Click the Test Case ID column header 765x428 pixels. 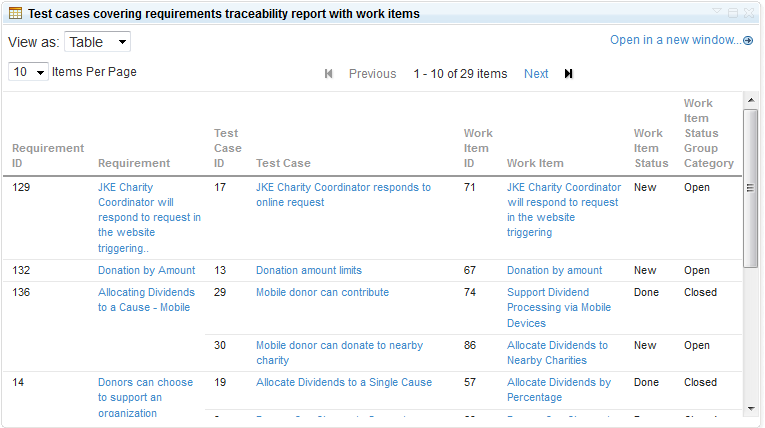click(227, 148)
